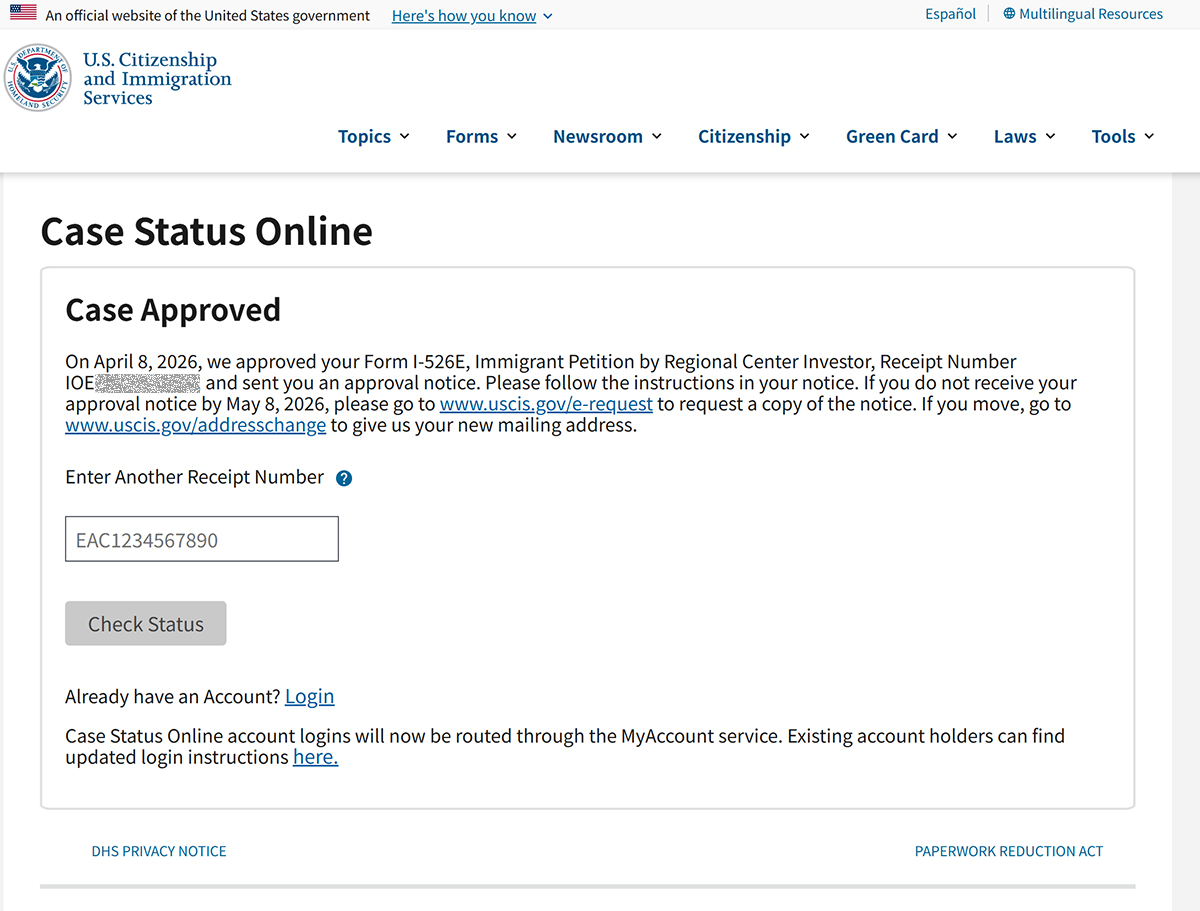Image resolution: width=1200 pixels, height=911 pixels.
Task: Click the US flag icon in banner
Action: point(23,14)
